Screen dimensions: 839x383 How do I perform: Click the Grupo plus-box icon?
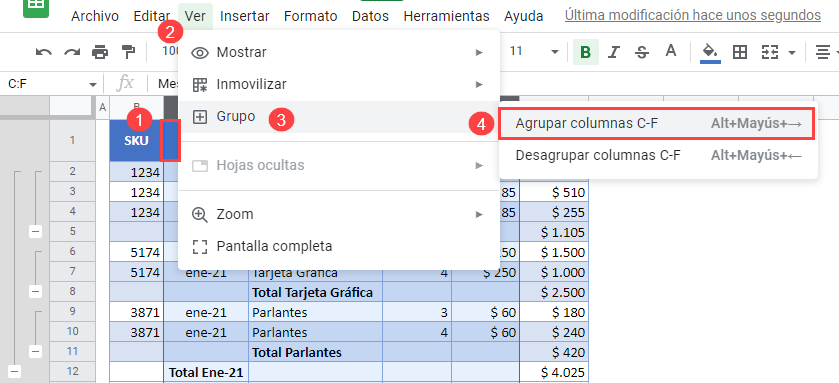tap(200, 117)
